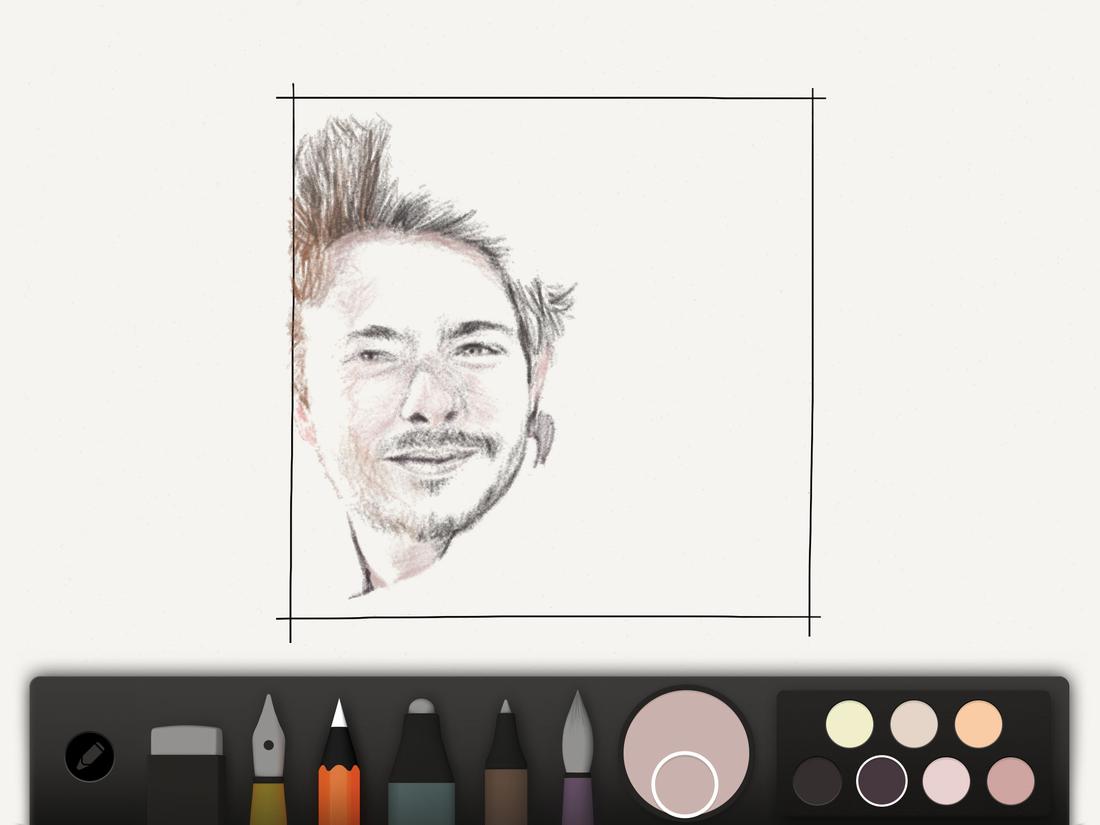The image size is (1100, 825).
Task: Click the circular pen icon to close the tray
Action: [x=88, y=757]
